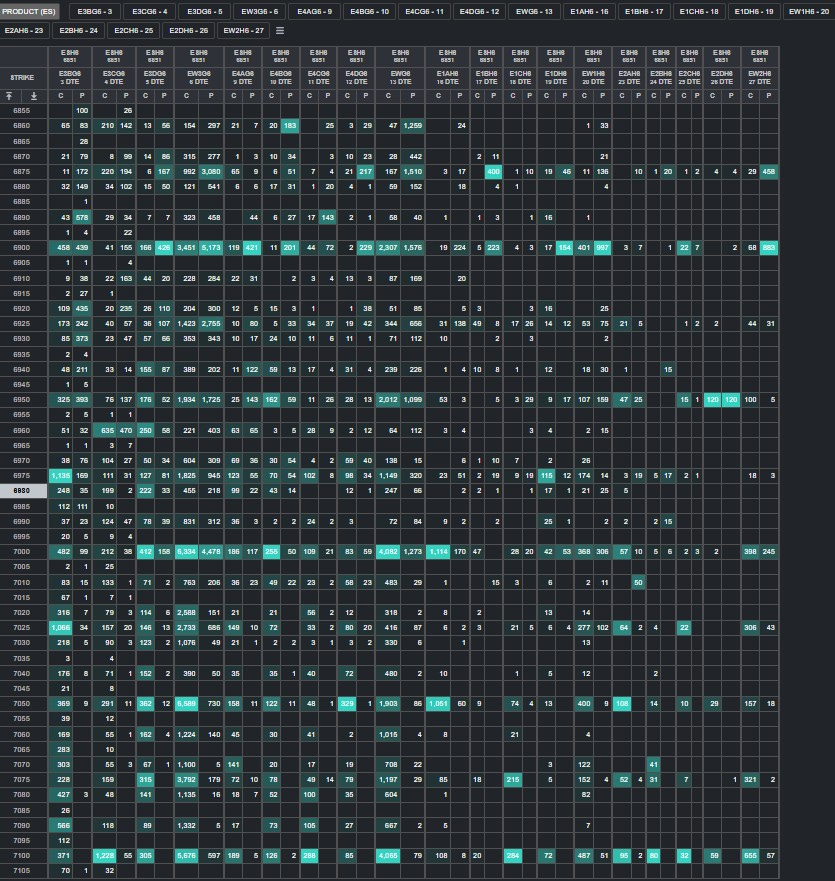Open the E3DG6 - 5 expiry tab
Viewport: 835px width, 881px height.
pos(205,11)
